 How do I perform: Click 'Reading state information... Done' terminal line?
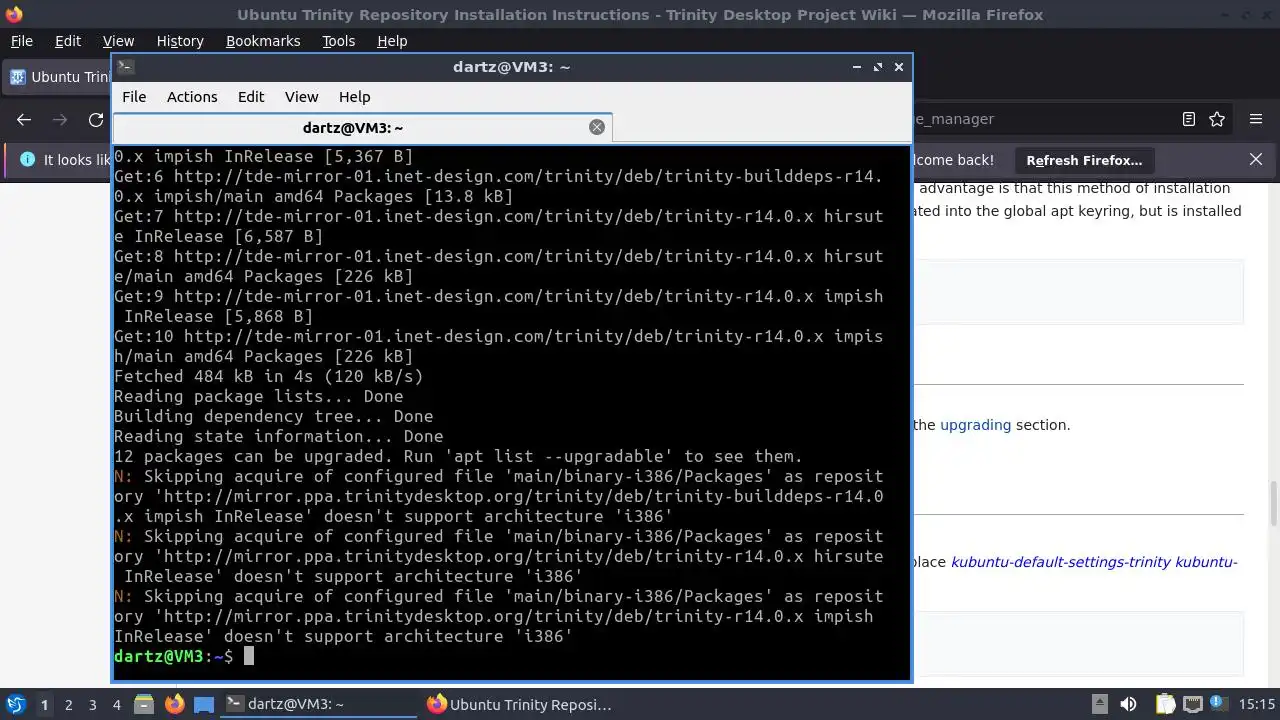(279, 436)
